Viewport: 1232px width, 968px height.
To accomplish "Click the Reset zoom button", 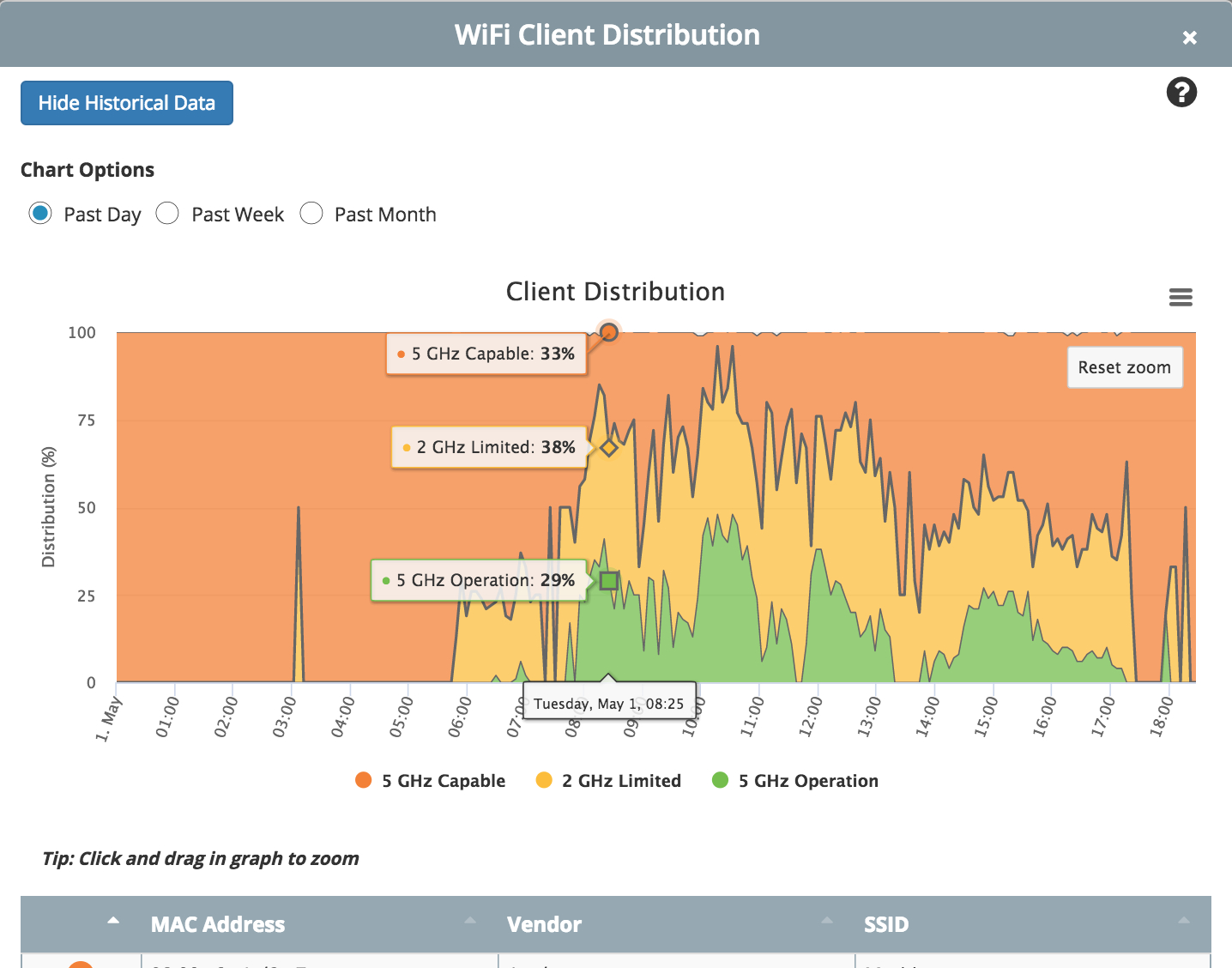I will point(1124,367).
